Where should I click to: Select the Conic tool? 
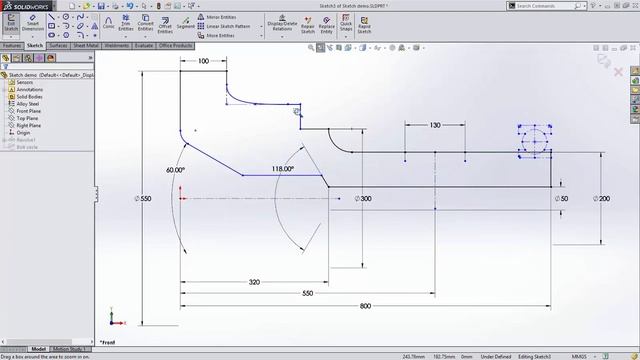pos(109,23)
